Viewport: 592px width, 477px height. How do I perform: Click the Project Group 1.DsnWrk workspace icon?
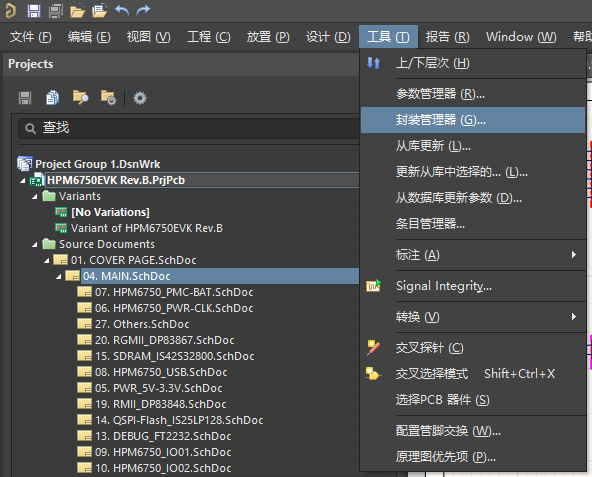25,164
